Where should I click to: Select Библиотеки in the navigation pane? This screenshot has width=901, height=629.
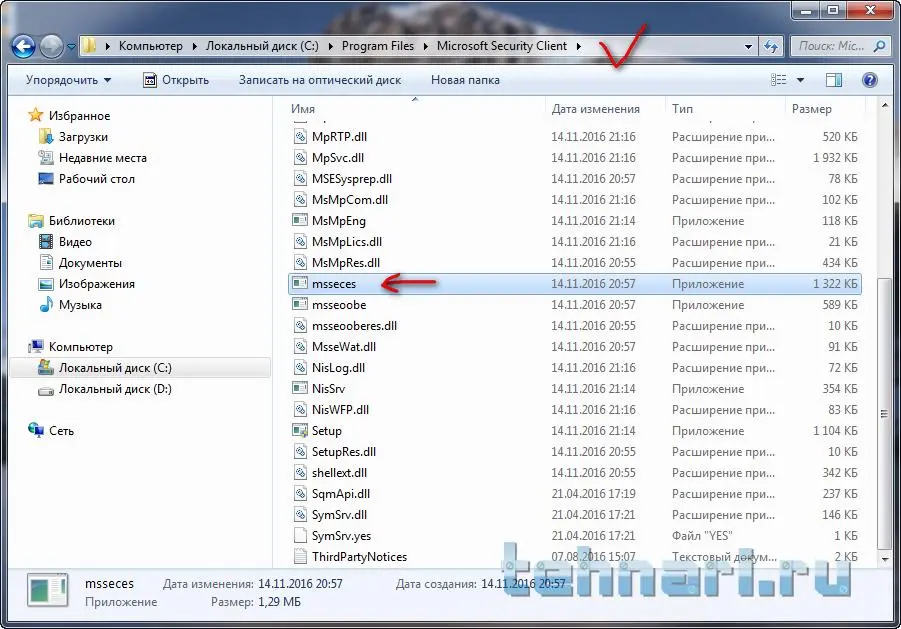82,221
